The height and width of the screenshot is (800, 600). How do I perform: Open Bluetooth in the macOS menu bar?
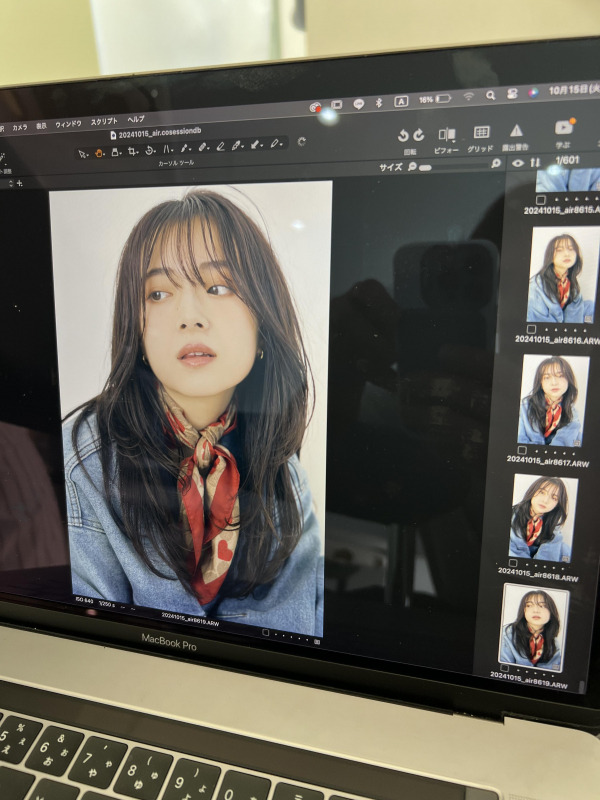(x=379, y=103)
